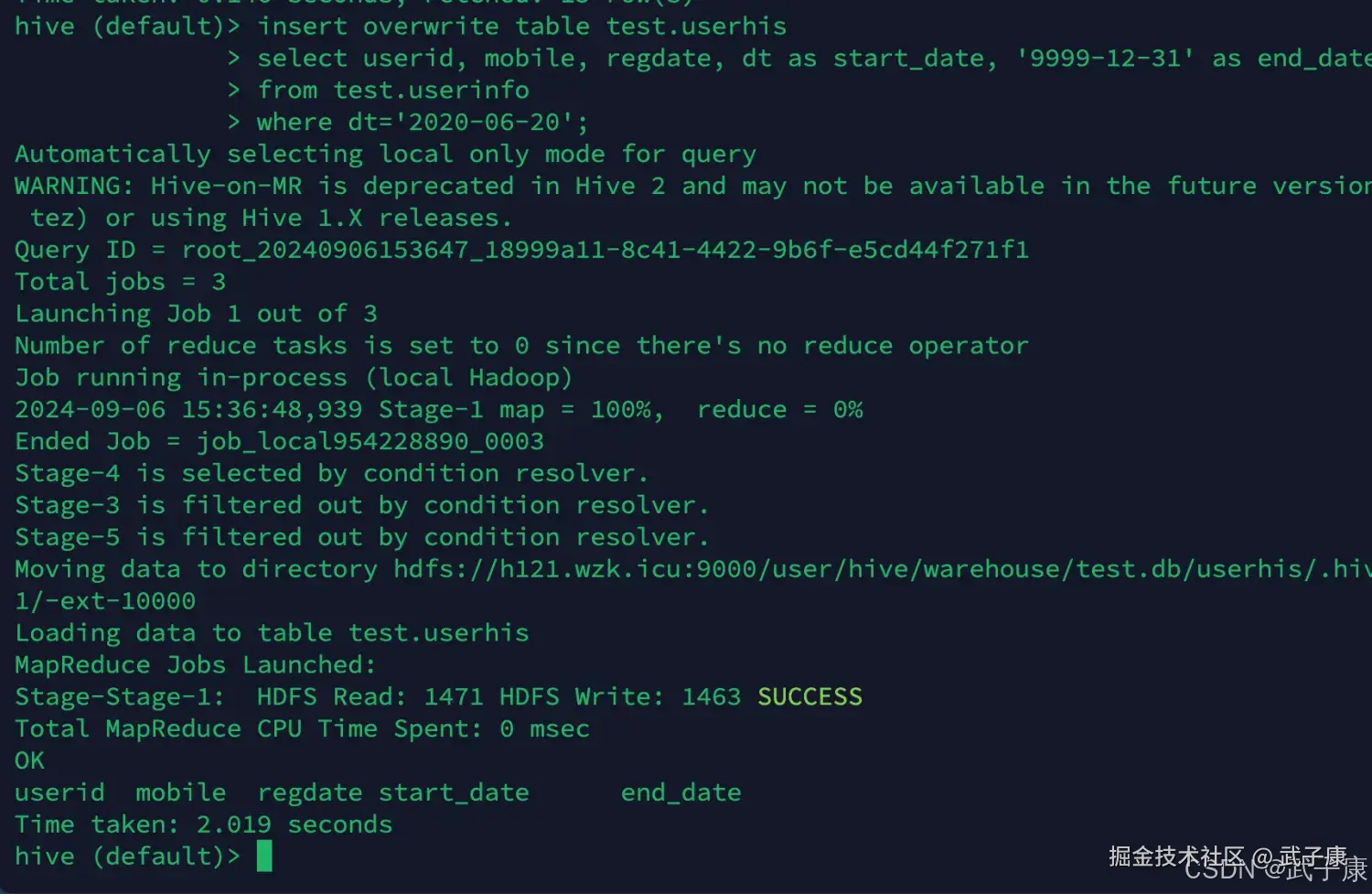This screenshot has height=894, width=1372.
Task: Click the Launching Job 1 out of 3 line
Action: click(x=196, y=314)
